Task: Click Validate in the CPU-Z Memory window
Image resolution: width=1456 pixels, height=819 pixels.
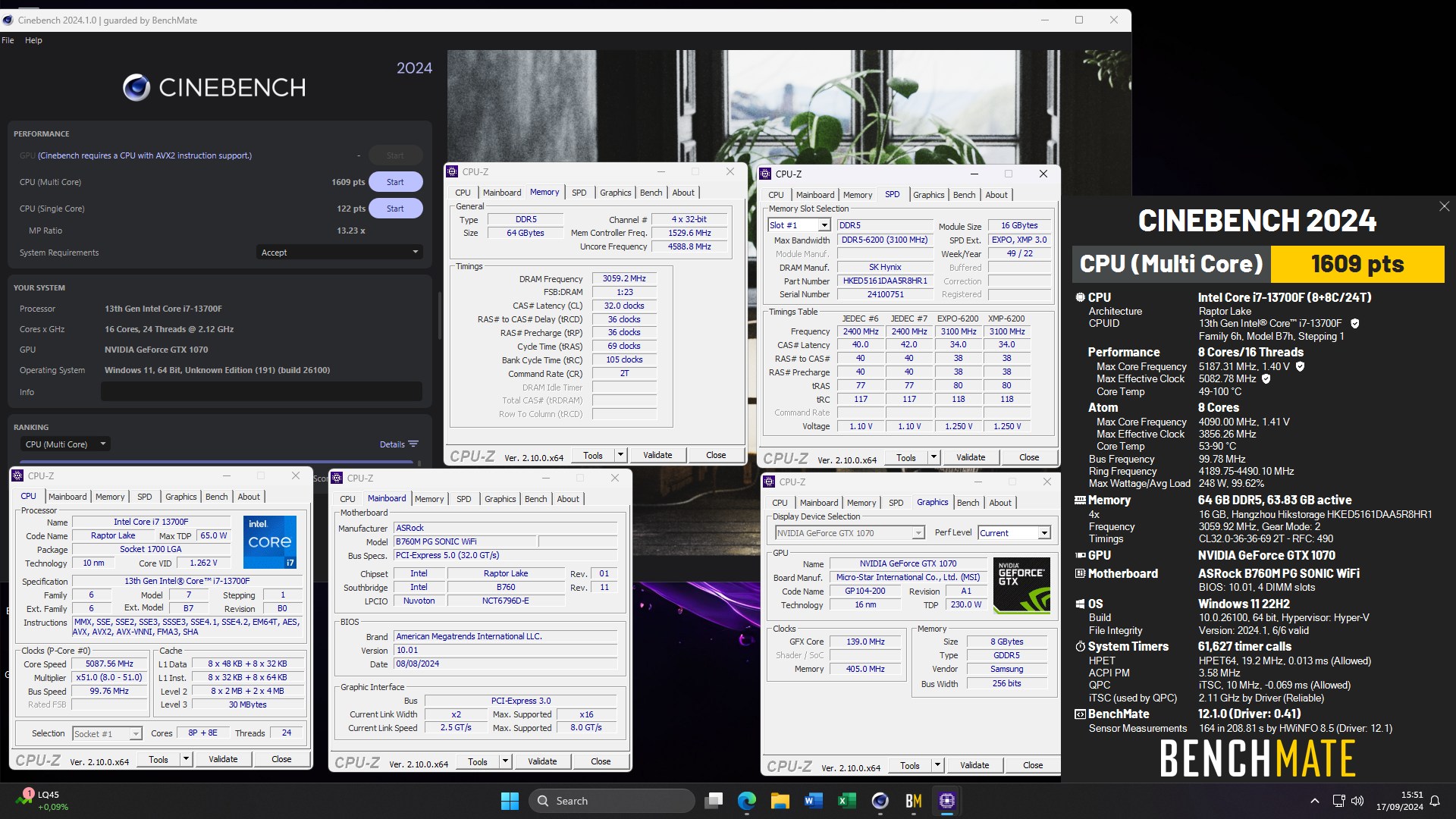Action: point(657,455)
